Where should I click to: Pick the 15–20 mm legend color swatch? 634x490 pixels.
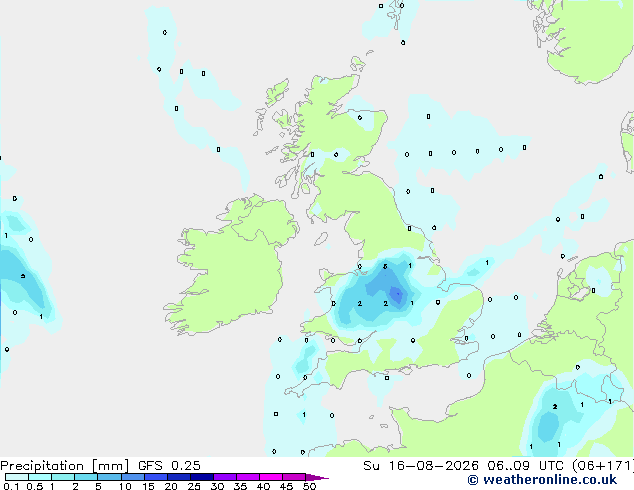(156, 477)
